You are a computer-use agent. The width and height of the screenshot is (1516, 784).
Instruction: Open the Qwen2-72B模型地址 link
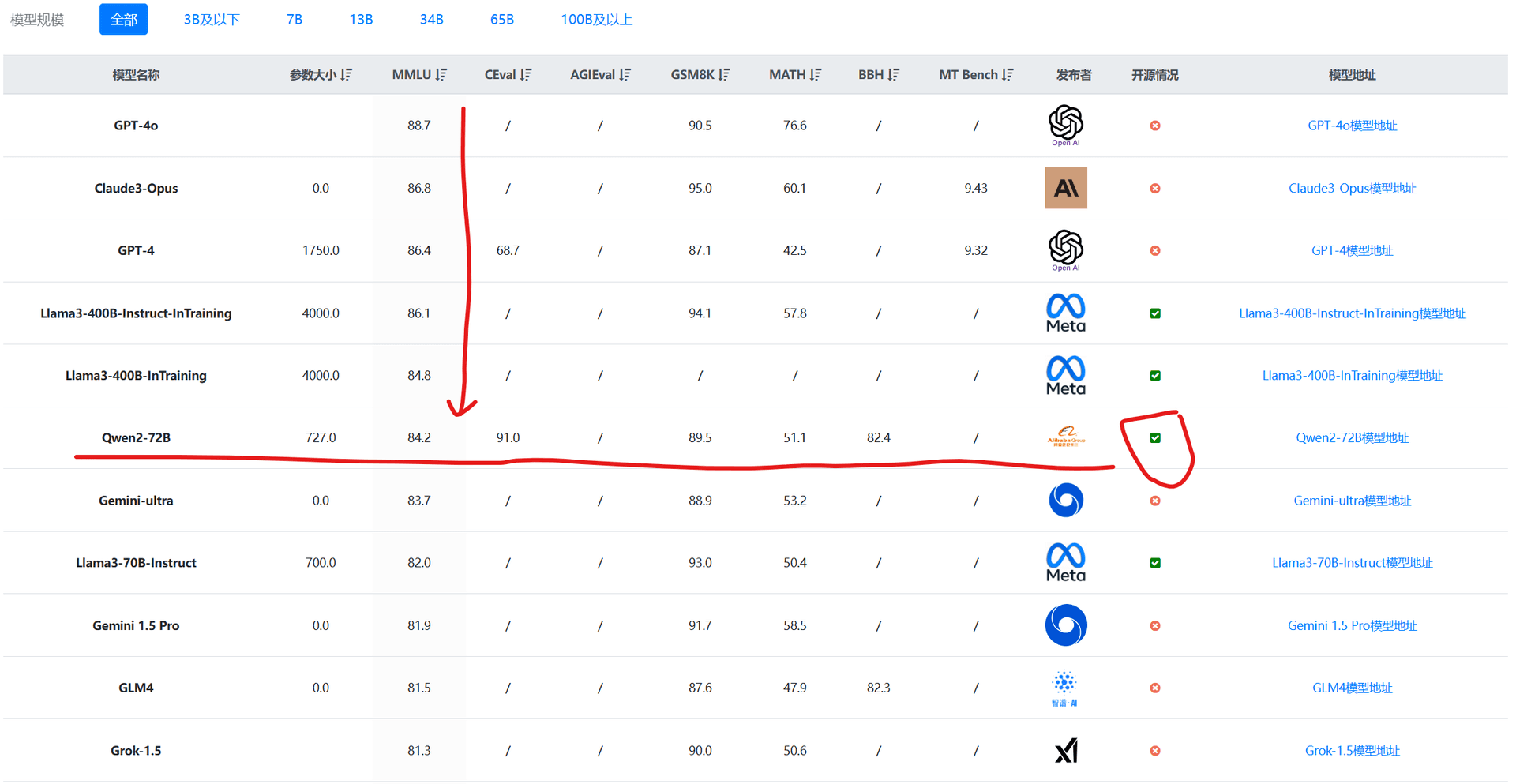click(x=1351, y=437)
